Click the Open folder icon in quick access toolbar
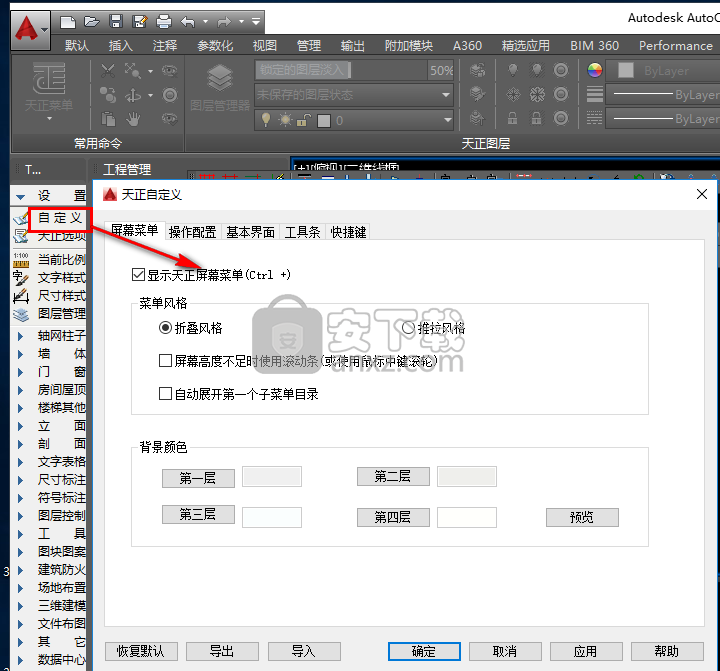 92,22
